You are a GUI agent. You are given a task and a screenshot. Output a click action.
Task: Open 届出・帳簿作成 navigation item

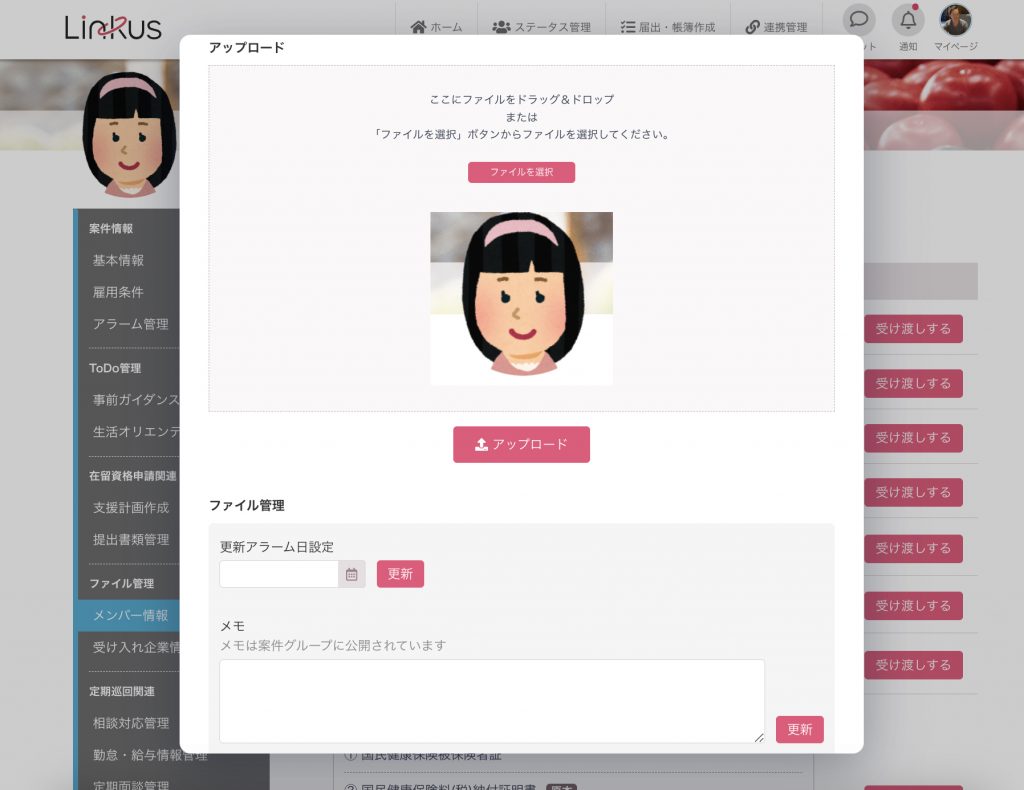[667, 27]
